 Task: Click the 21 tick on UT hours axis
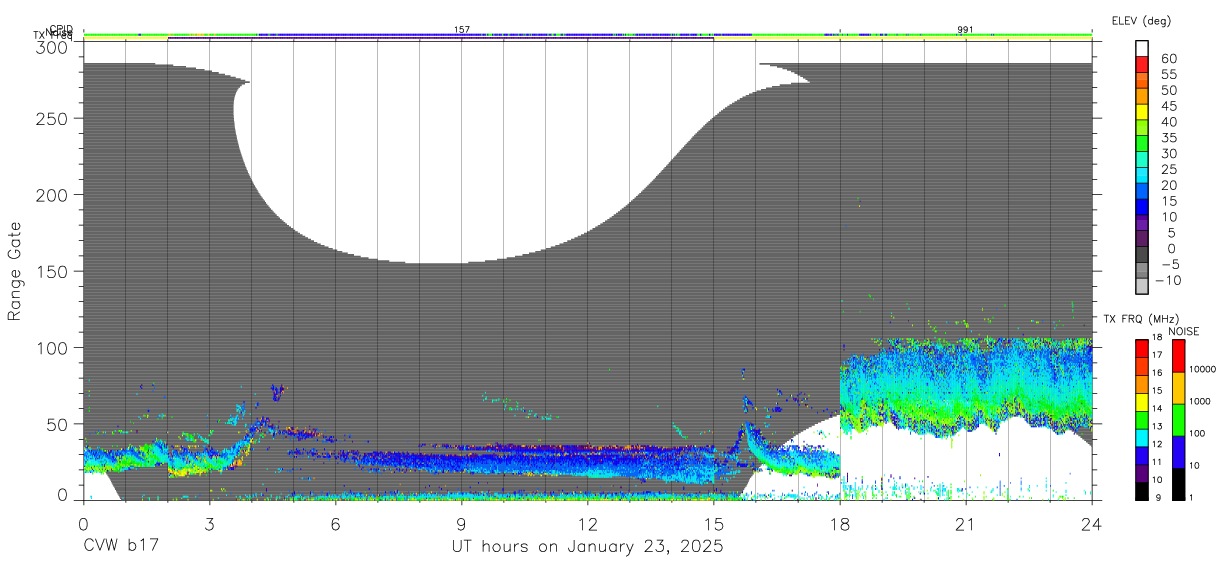(966, 524)
